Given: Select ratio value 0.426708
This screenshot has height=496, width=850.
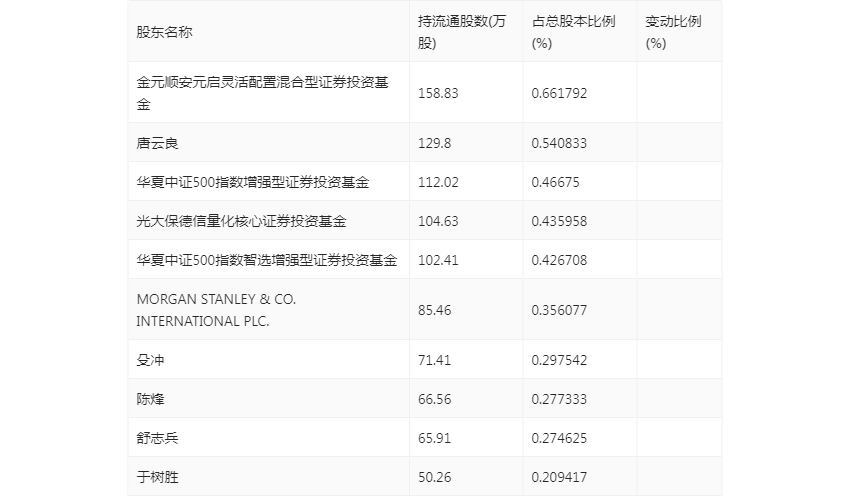Looking at the screenshot, I should click(x=559, y=260).
